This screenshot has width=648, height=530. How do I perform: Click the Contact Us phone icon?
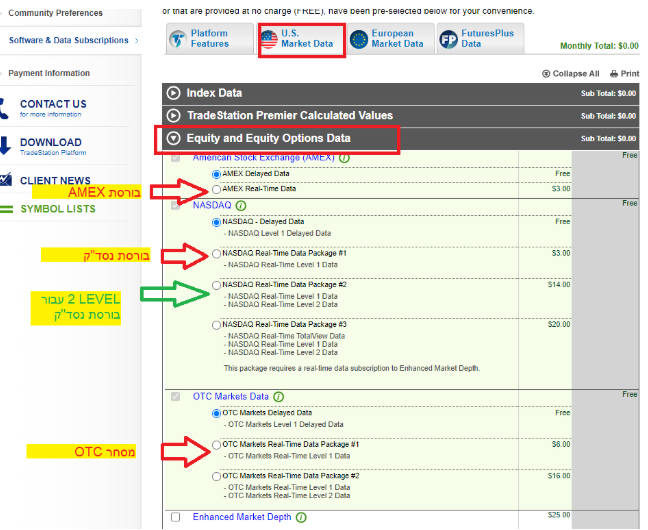pos(4,109)
